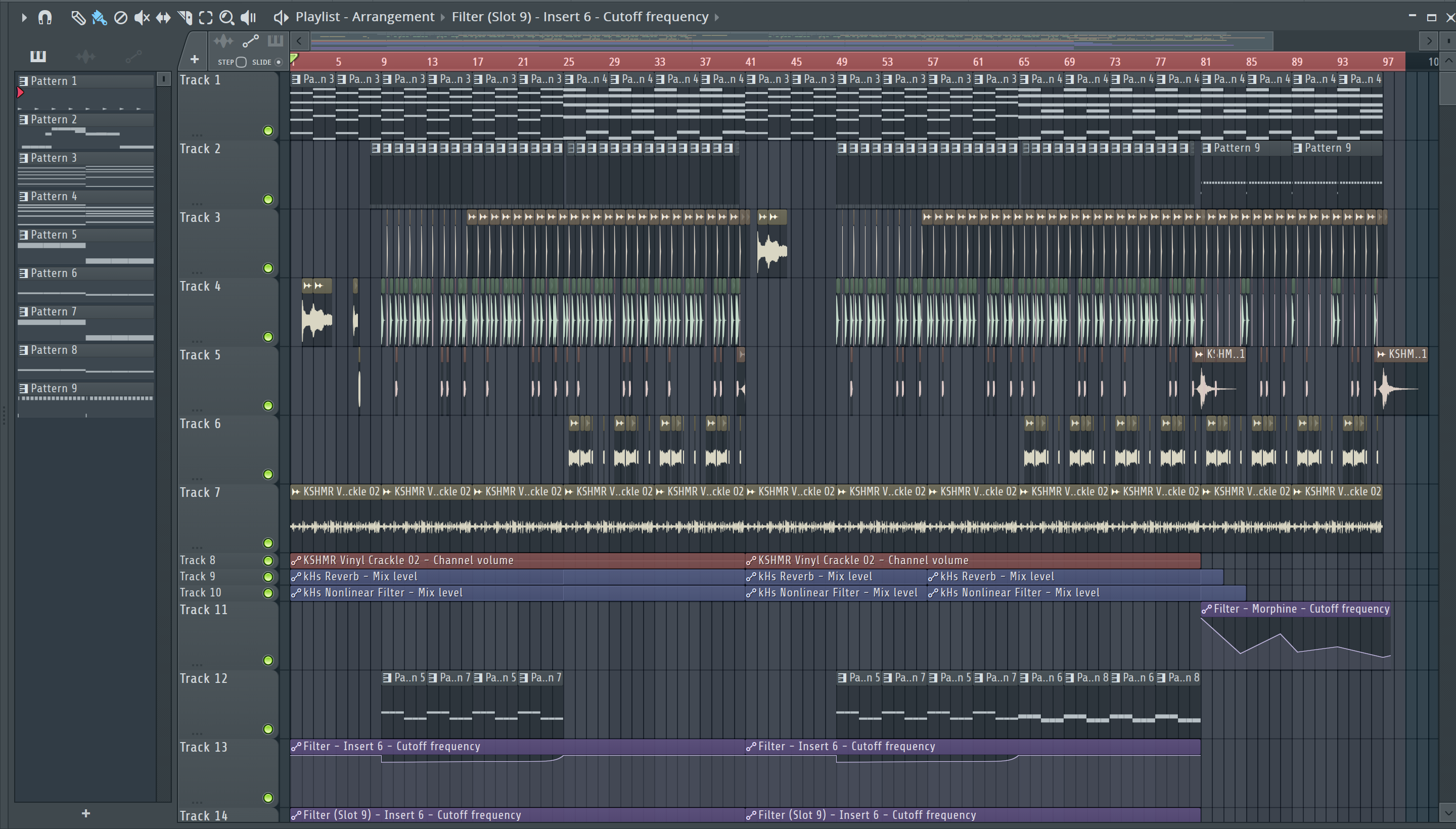The height and width of the screenshot is (829, 1456).
Task: Select the Playback scrub tool
Action: (x=248, y=18)
